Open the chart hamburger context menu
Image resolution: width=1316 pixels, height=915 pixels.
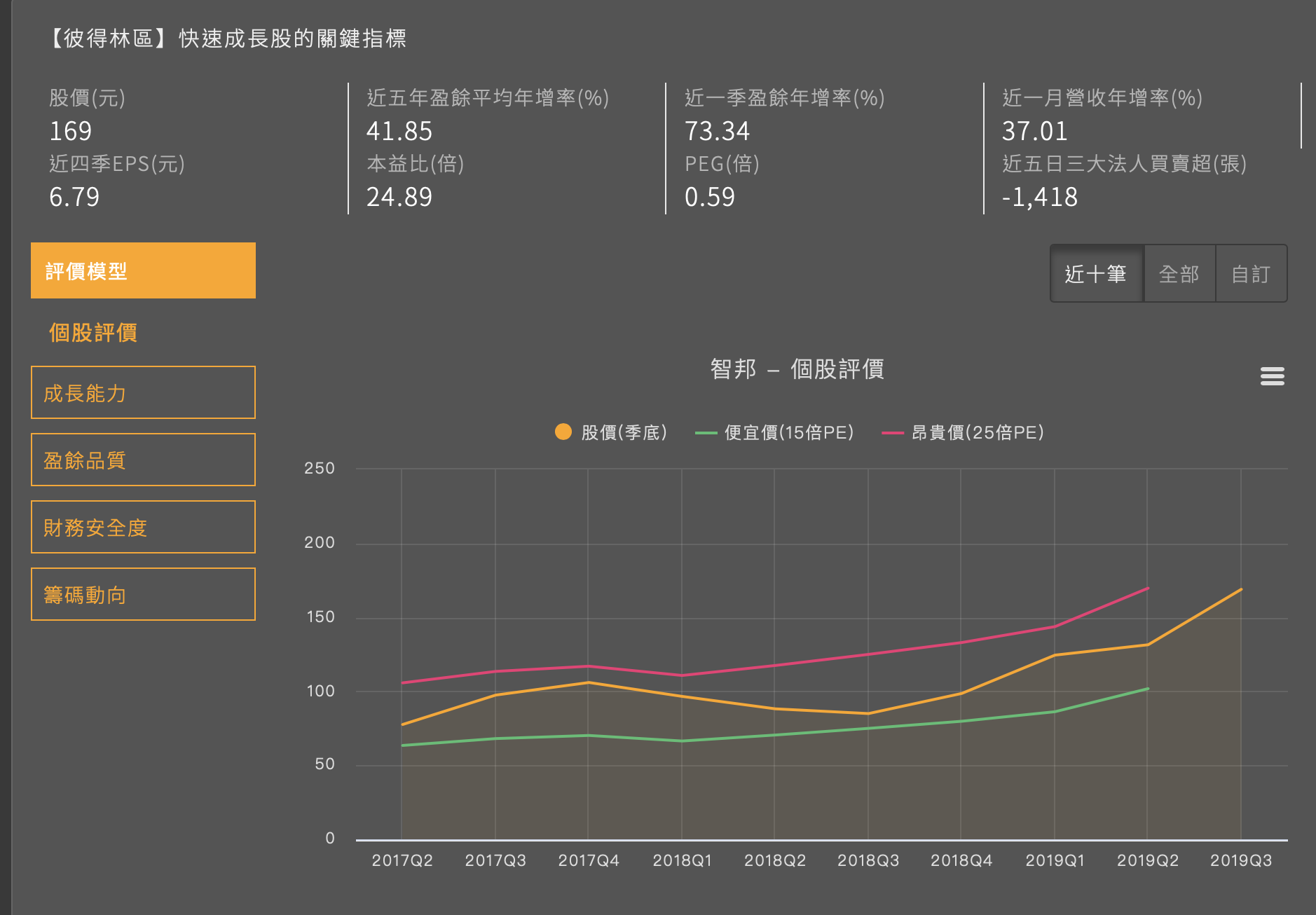(1272, 376)
